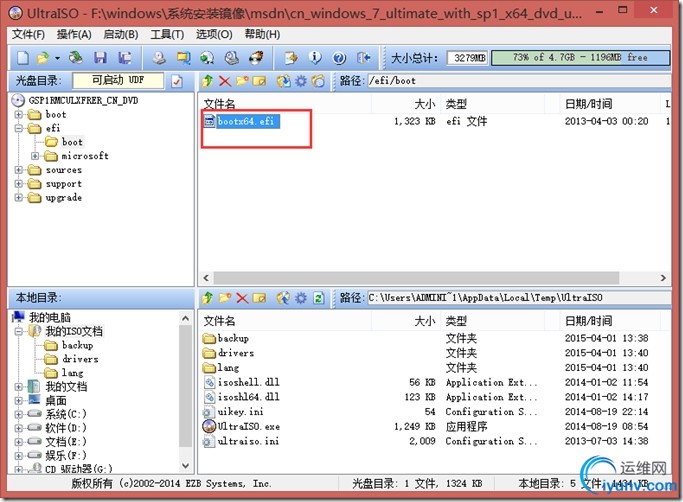Click the blue Info icon

tap(315, 58)
